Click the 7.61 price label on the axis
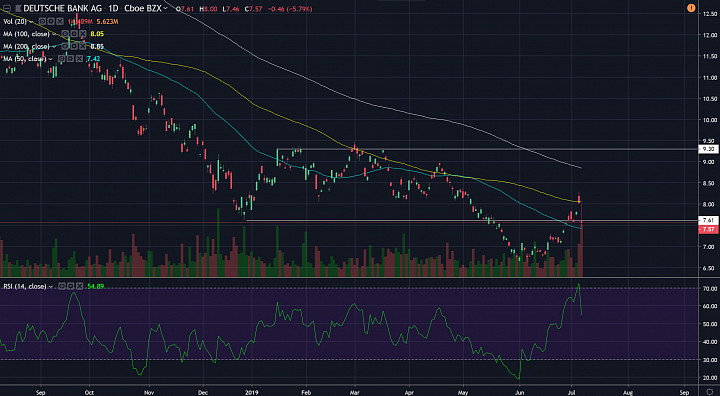The image size is (720, 396). click(x=708, y=220)
